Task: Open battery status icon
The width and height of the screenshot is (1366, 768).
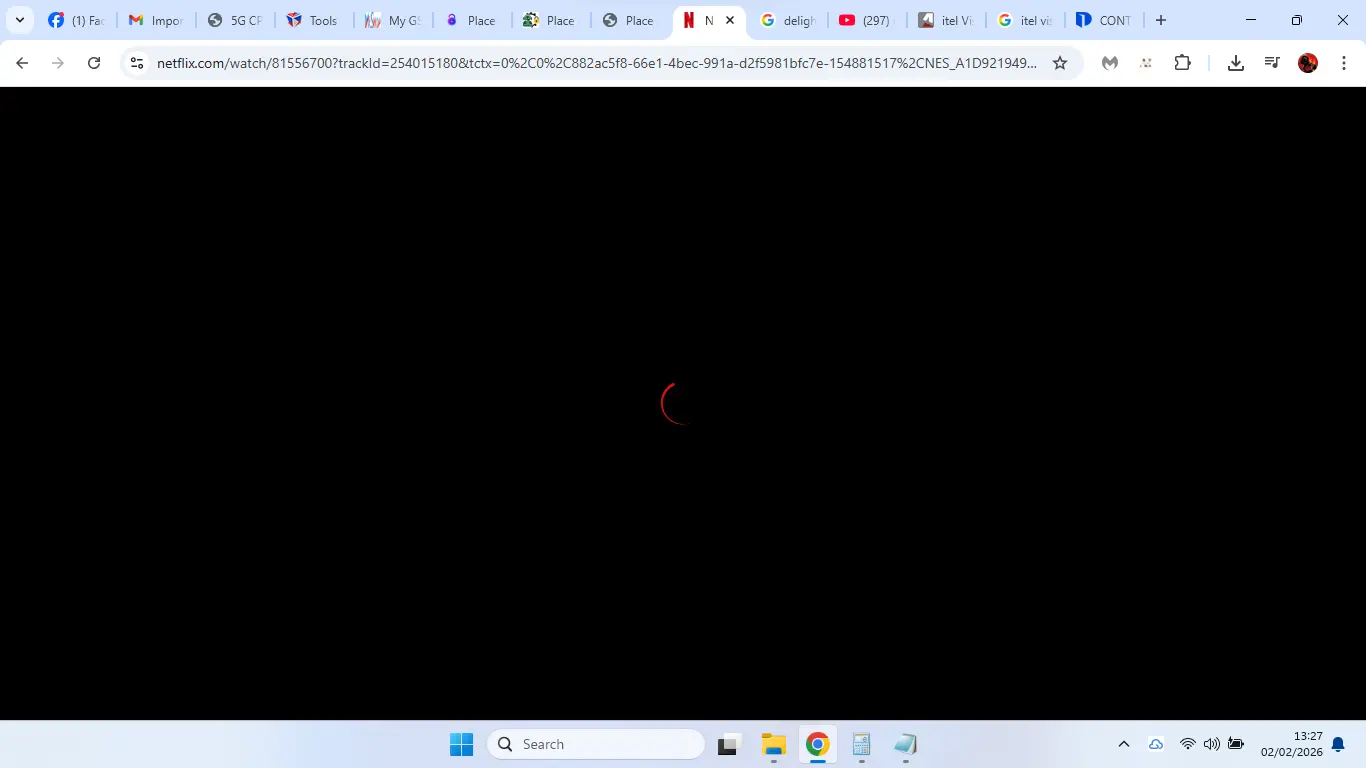Action: (x=1236, y=744)
